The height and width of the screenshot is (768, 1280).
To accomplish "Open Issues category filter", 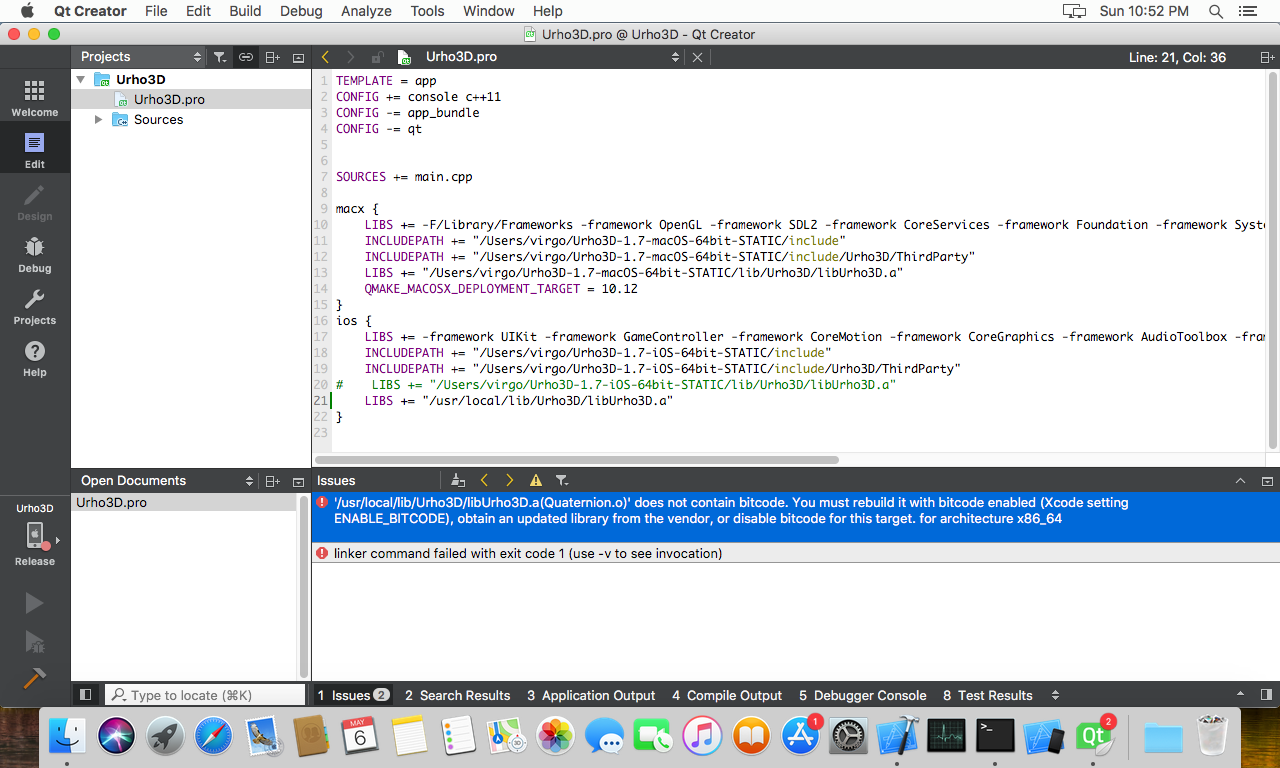I will pos(562,481).
